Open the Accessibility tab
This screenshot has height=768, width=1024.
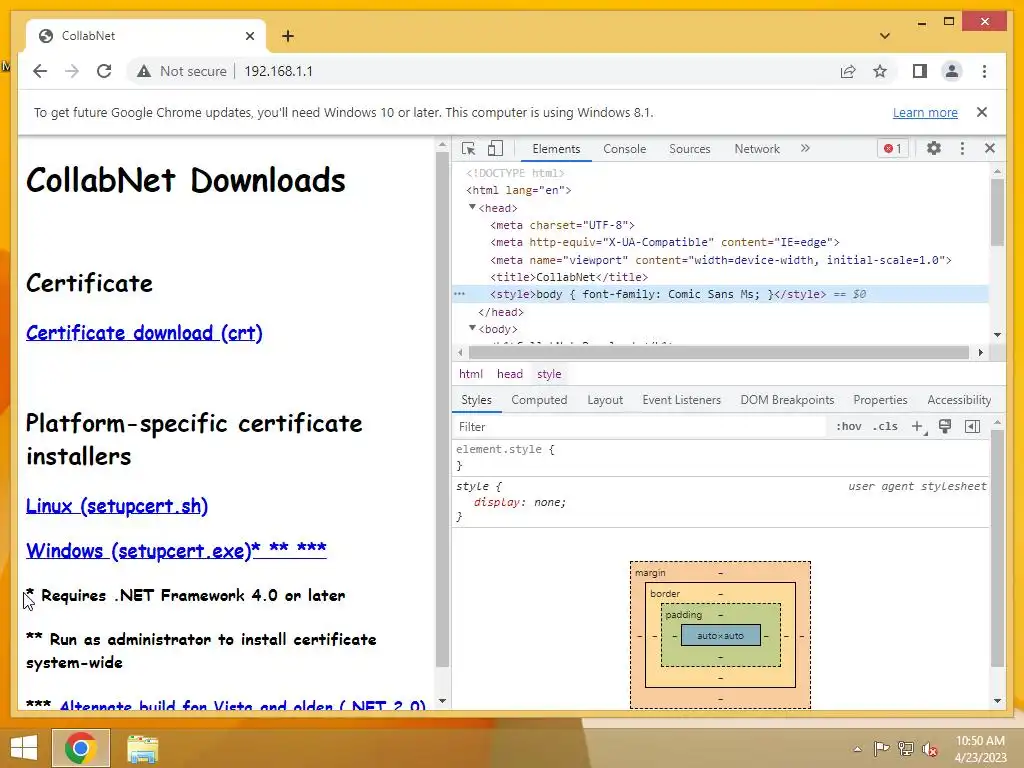click(959, 400)
